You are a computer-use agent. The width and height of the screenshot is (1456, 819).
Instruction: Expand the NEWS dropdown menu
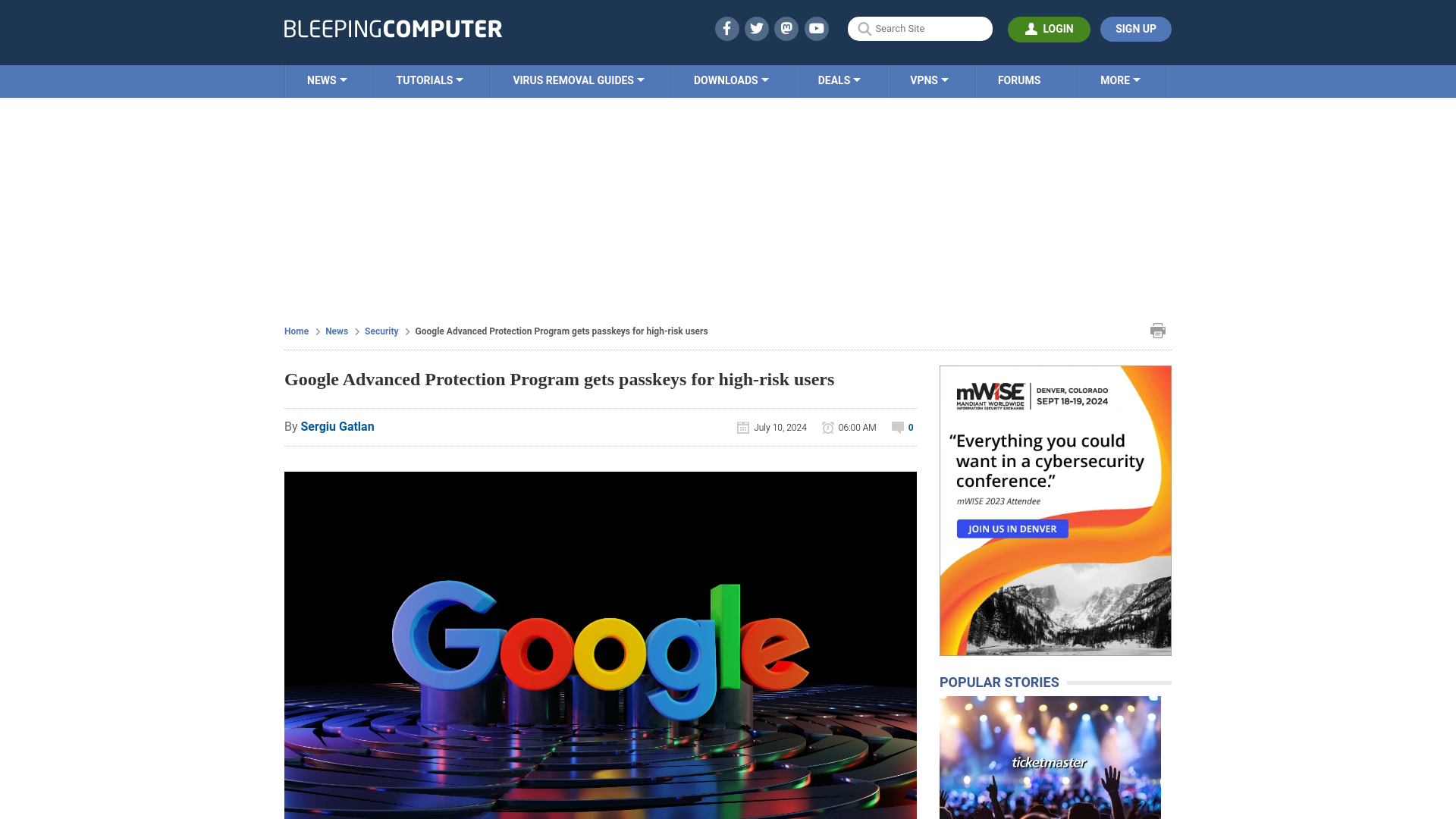[327, 80]
